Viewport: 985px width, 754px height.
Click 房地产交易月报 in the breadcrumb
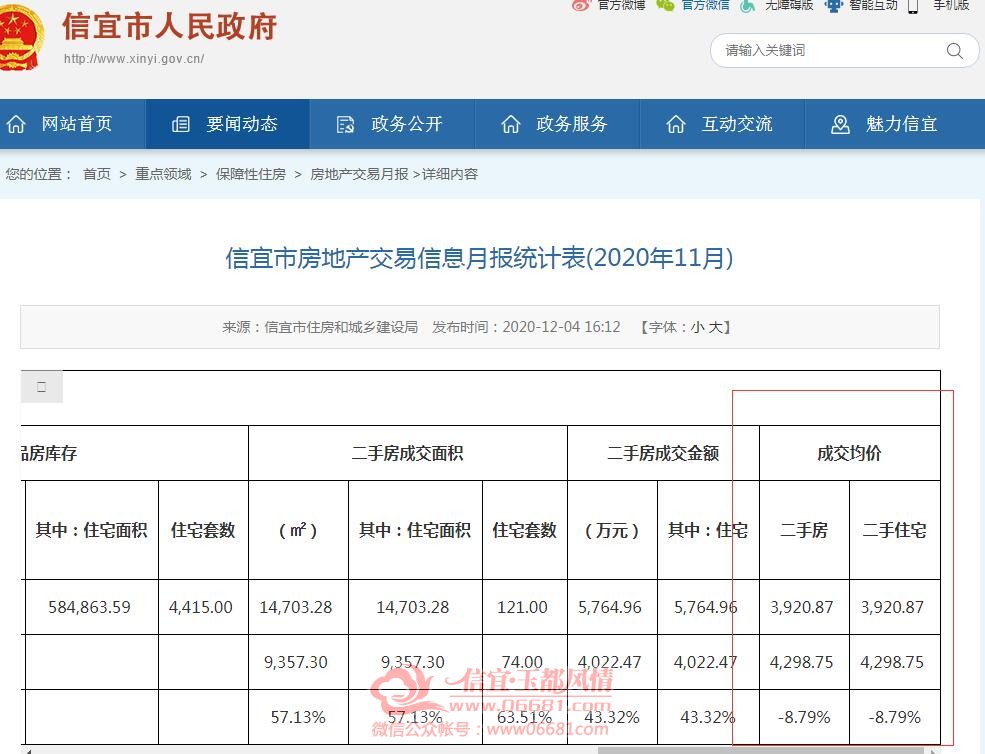(x=359, y=174)
